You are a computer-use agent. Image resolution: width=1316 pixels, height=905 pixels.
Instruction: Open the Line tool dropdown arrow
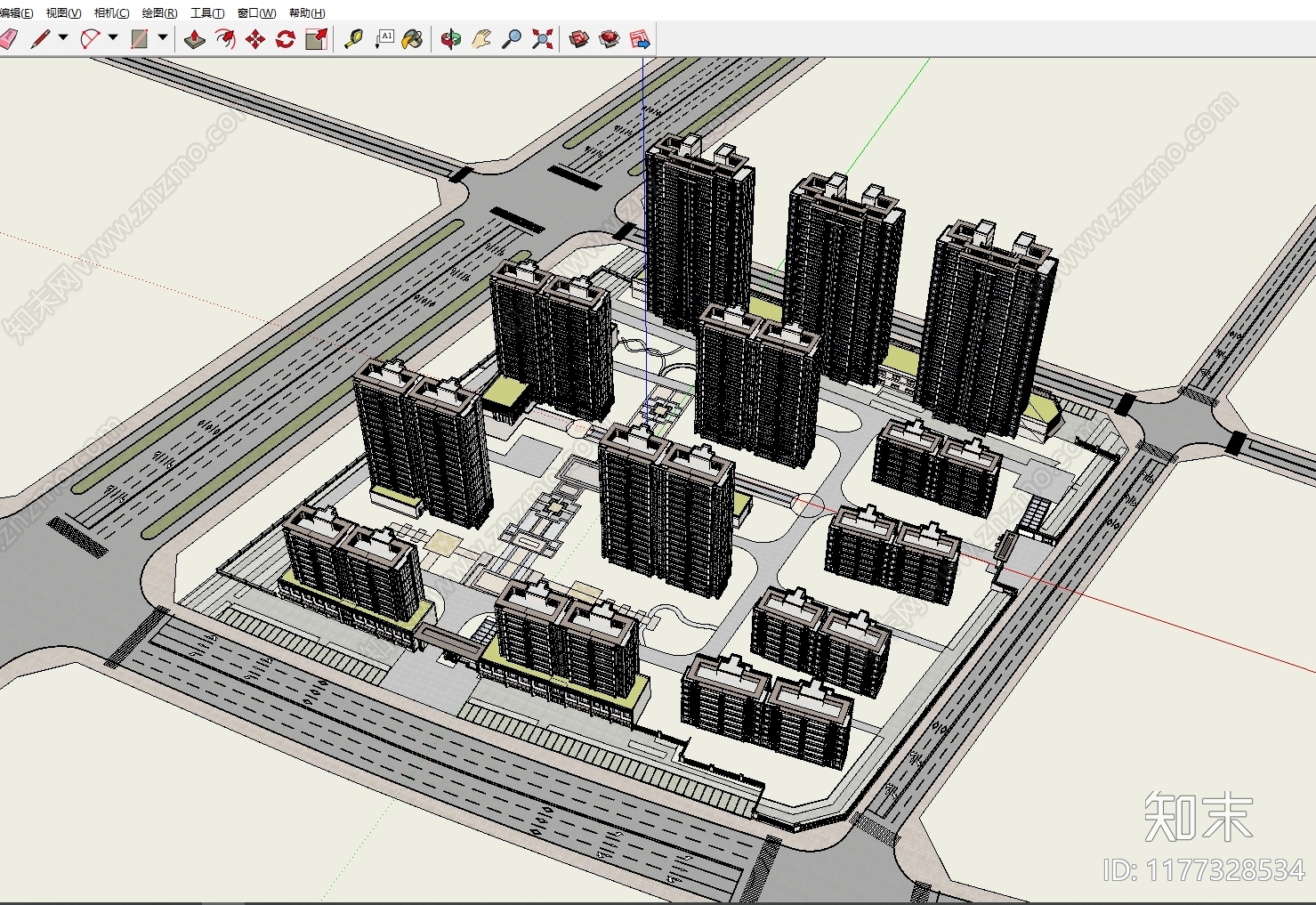(x=63, y=37)
